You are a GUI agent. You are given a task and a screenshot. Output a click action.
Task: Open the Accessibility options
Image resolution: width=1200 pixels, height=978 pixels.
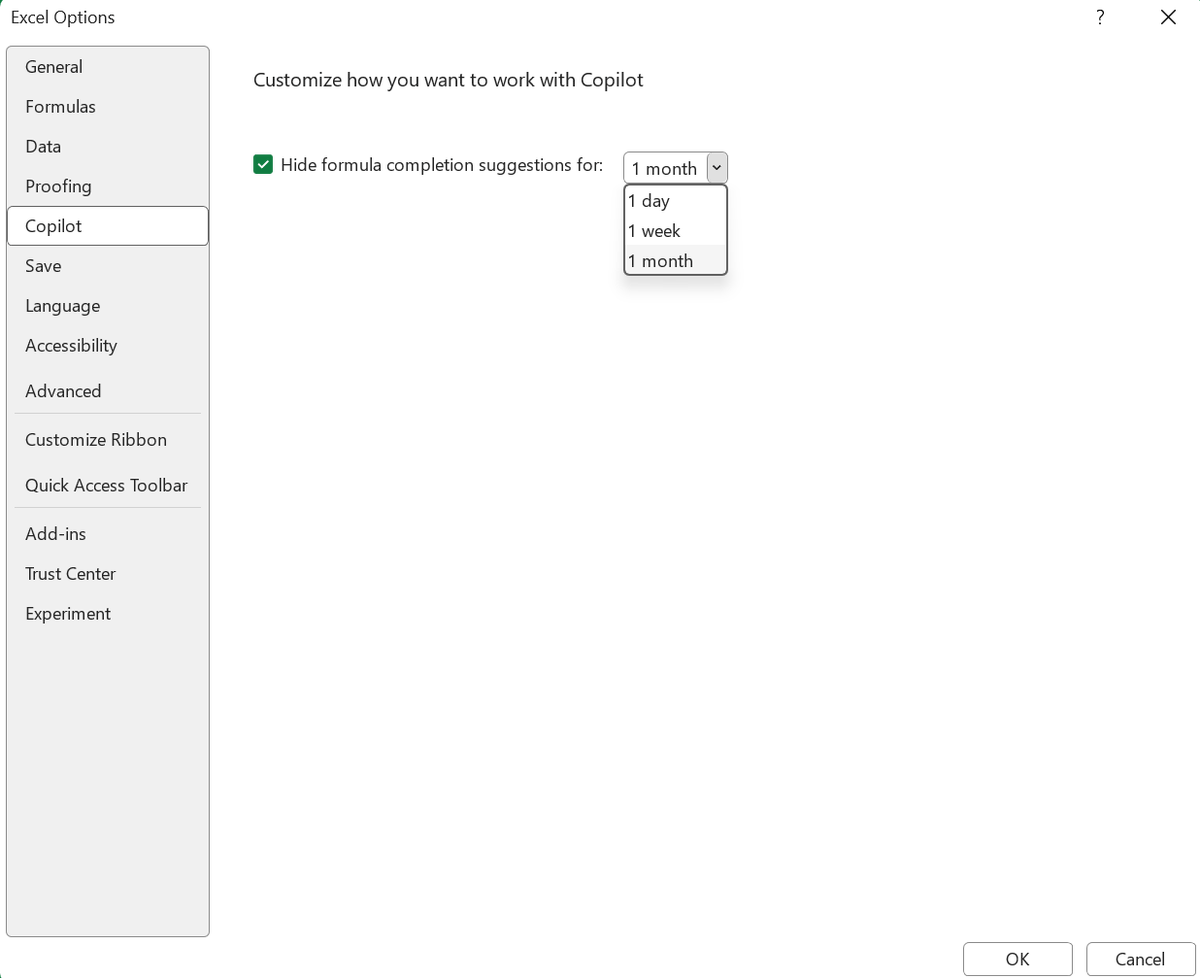(x=107, y=346)
